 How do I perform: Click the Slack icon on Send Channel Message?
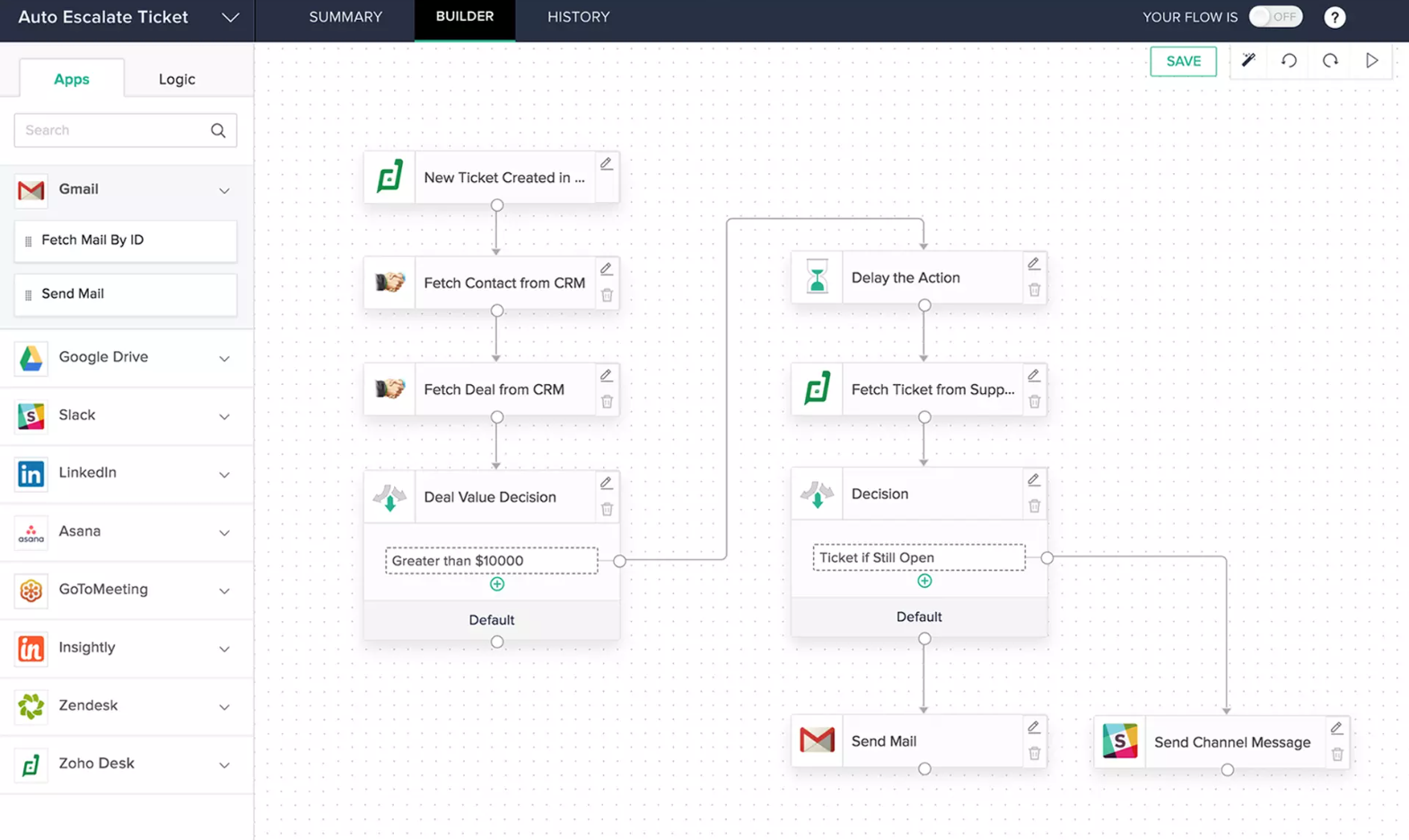1120,741
